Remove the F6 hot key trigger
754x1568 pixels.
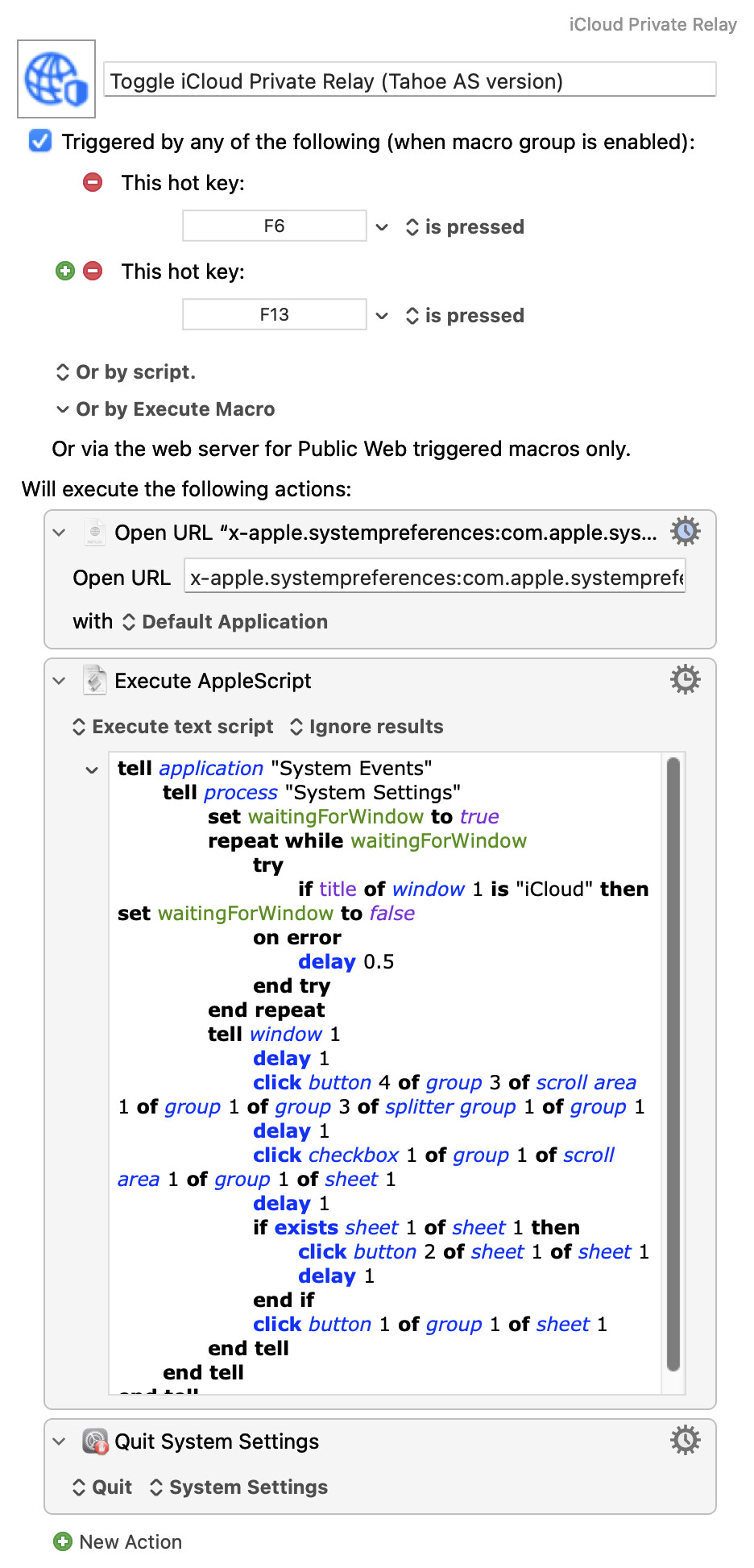93,182
